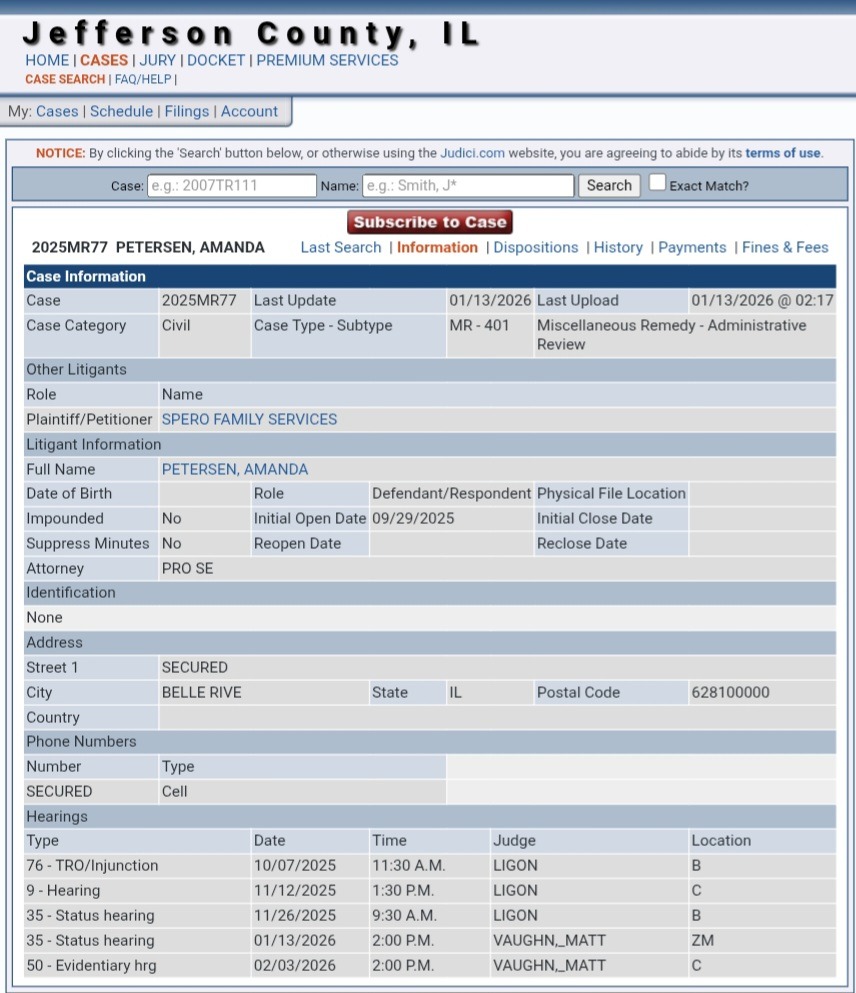Open the terms of use link
This screenshot has height=993, width=856.
783,153
